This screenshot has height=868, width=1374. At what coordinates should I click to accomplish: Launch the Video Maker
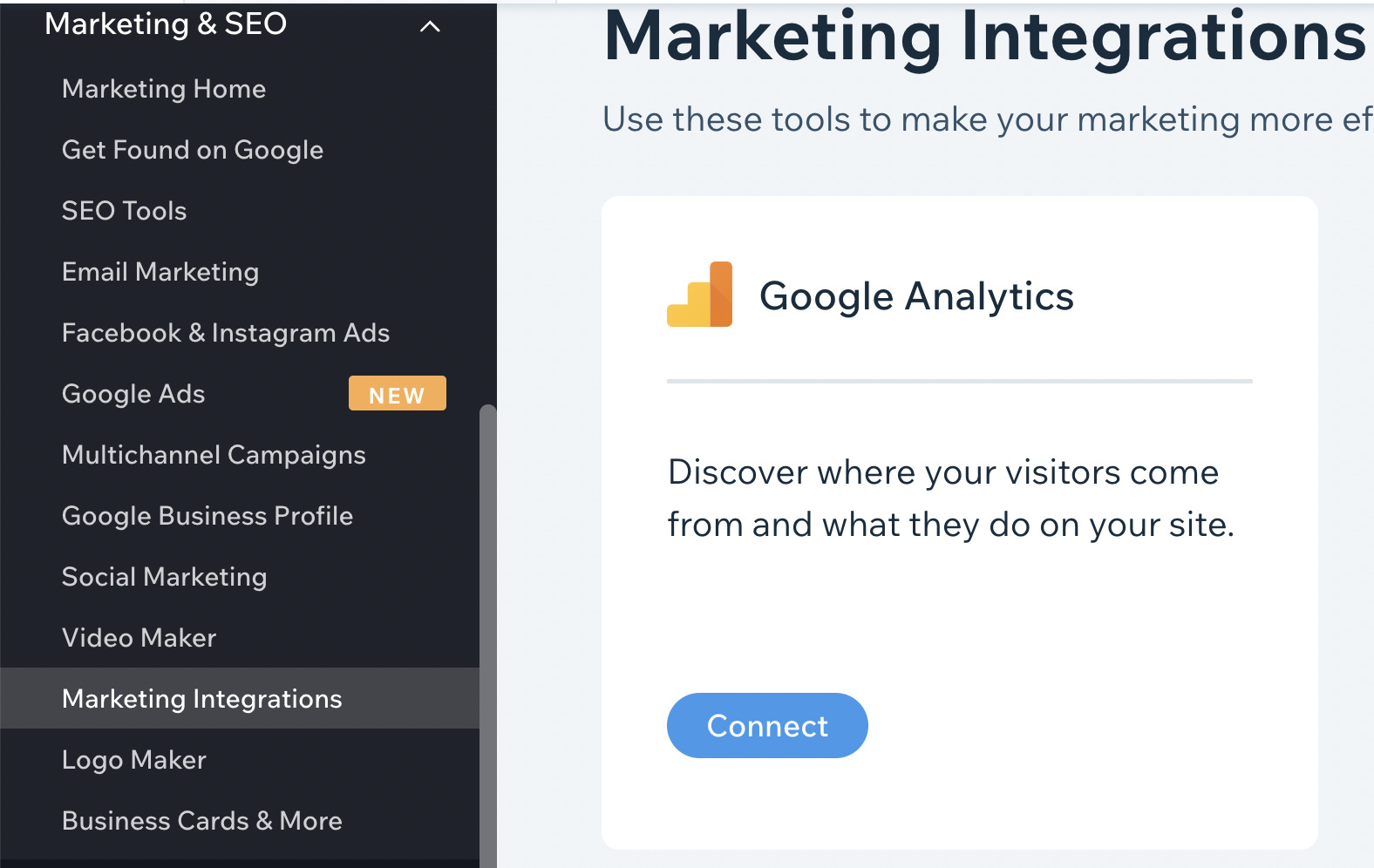(x=139, y=637)
